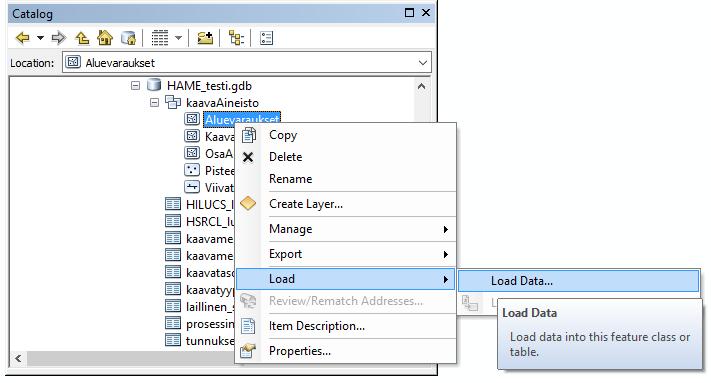711x383 pixels.
Task: Select HAME_testi.gdb geodatabase
Action: [x=209, y=86]
